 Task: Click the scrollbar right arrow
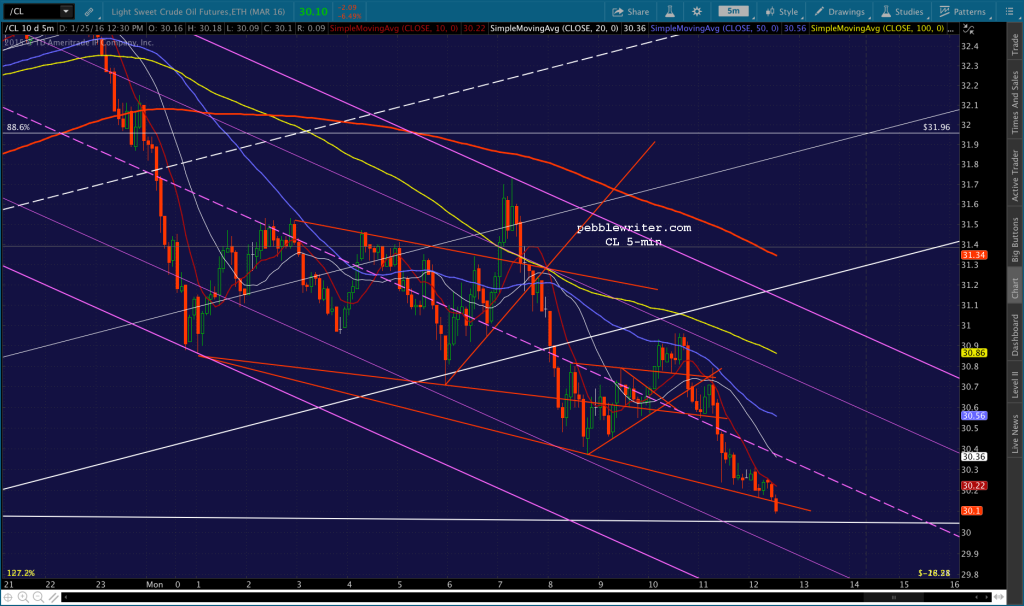tap(987, 597)
